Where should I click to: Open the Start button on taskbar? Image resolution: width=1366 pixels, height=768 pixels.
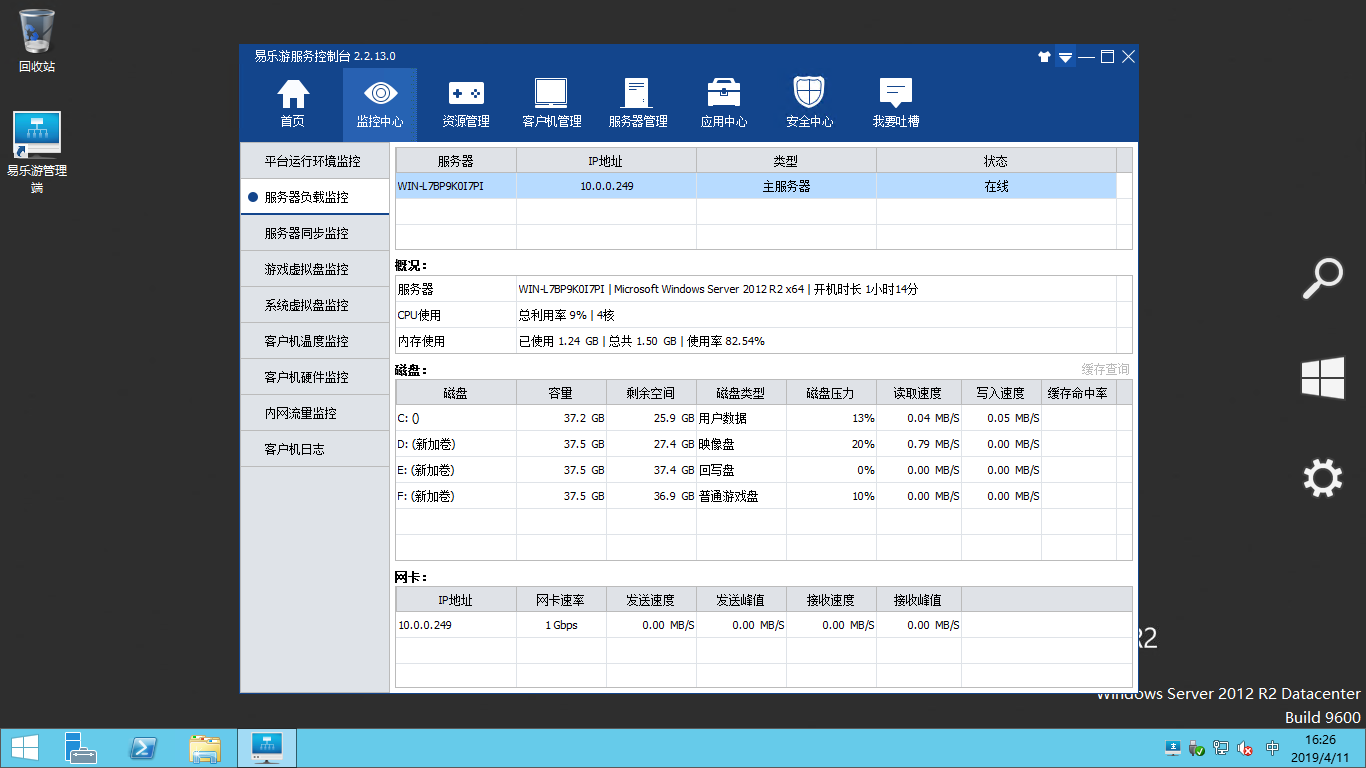tap(25, 748)
